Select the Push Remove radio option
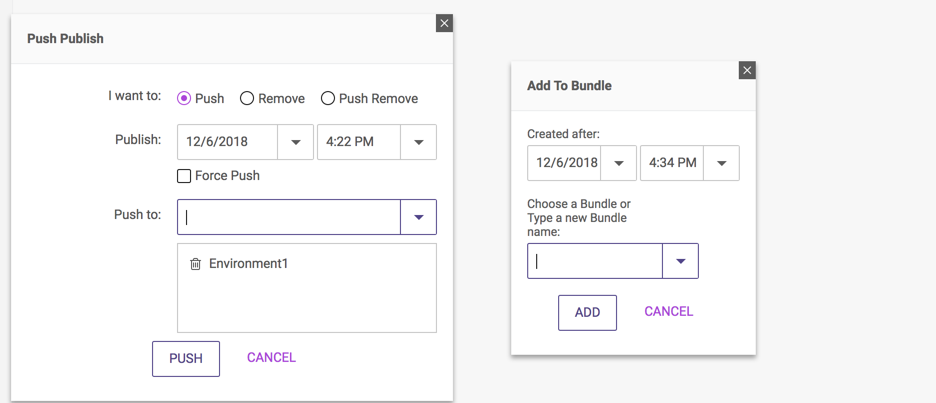Screen dimensions: 936x403 click(327, 99)
